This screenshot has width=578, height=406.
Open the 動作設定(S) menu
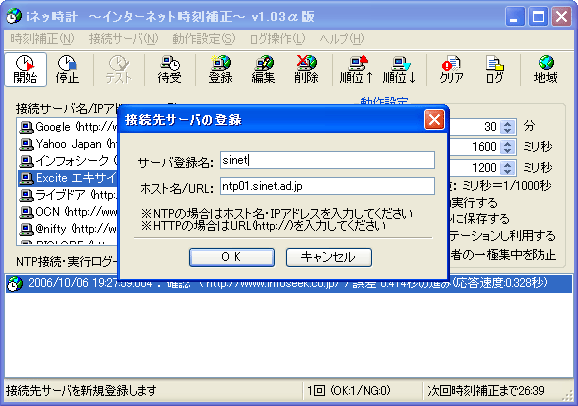pos(203,38)
